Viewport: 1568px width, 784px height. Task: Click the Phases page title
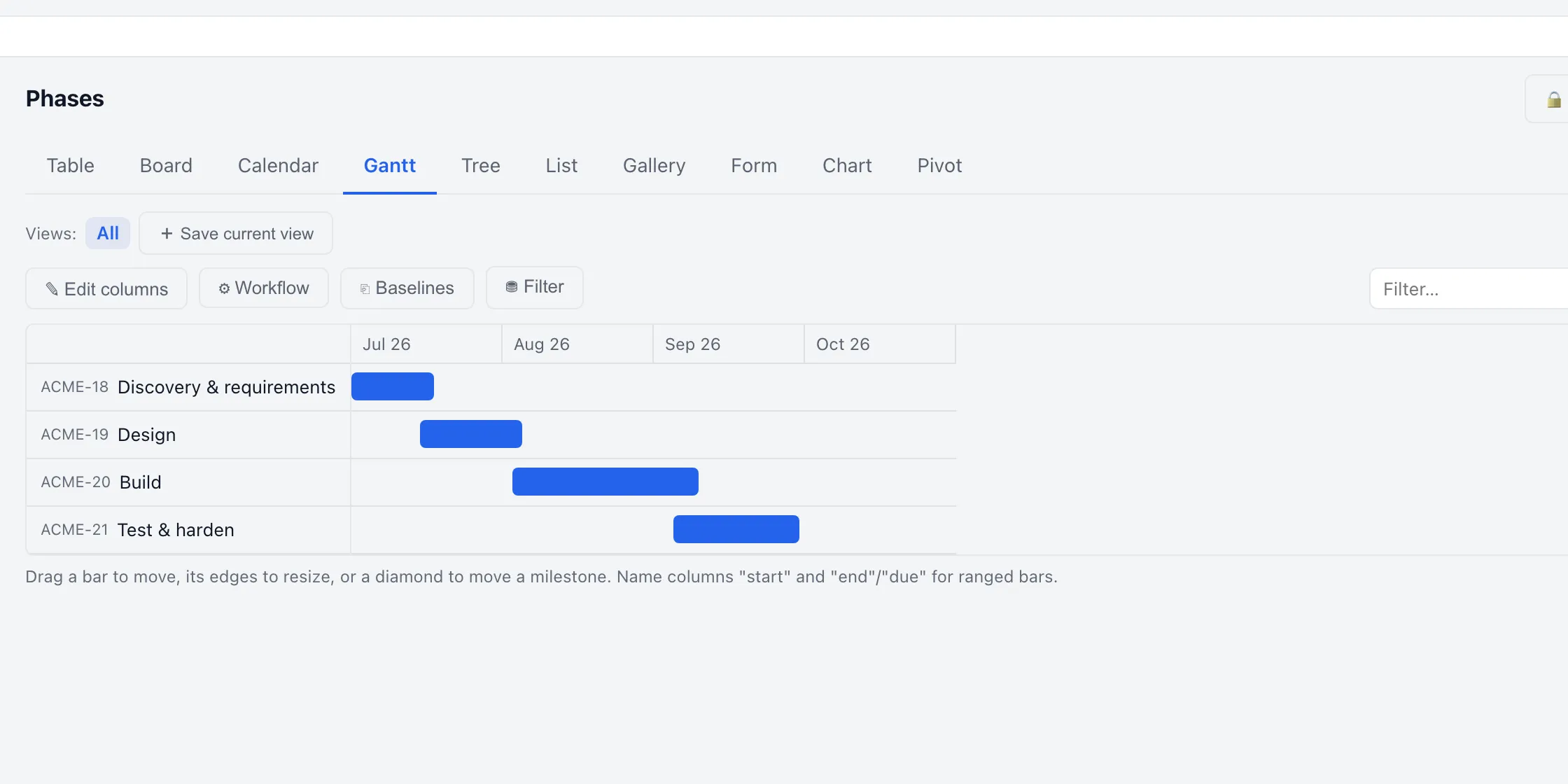pyautogui.click(x=65, y=99)
